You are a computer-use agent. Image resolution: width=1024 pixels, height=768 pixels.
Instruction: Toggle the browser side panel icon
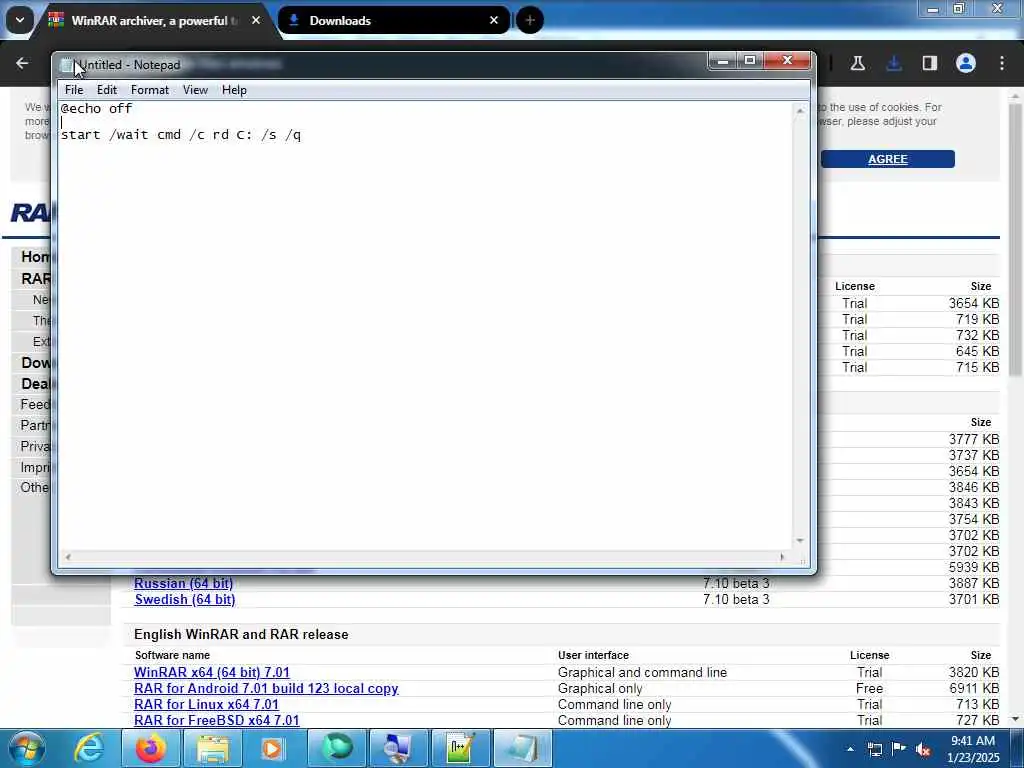pos(929,63)
